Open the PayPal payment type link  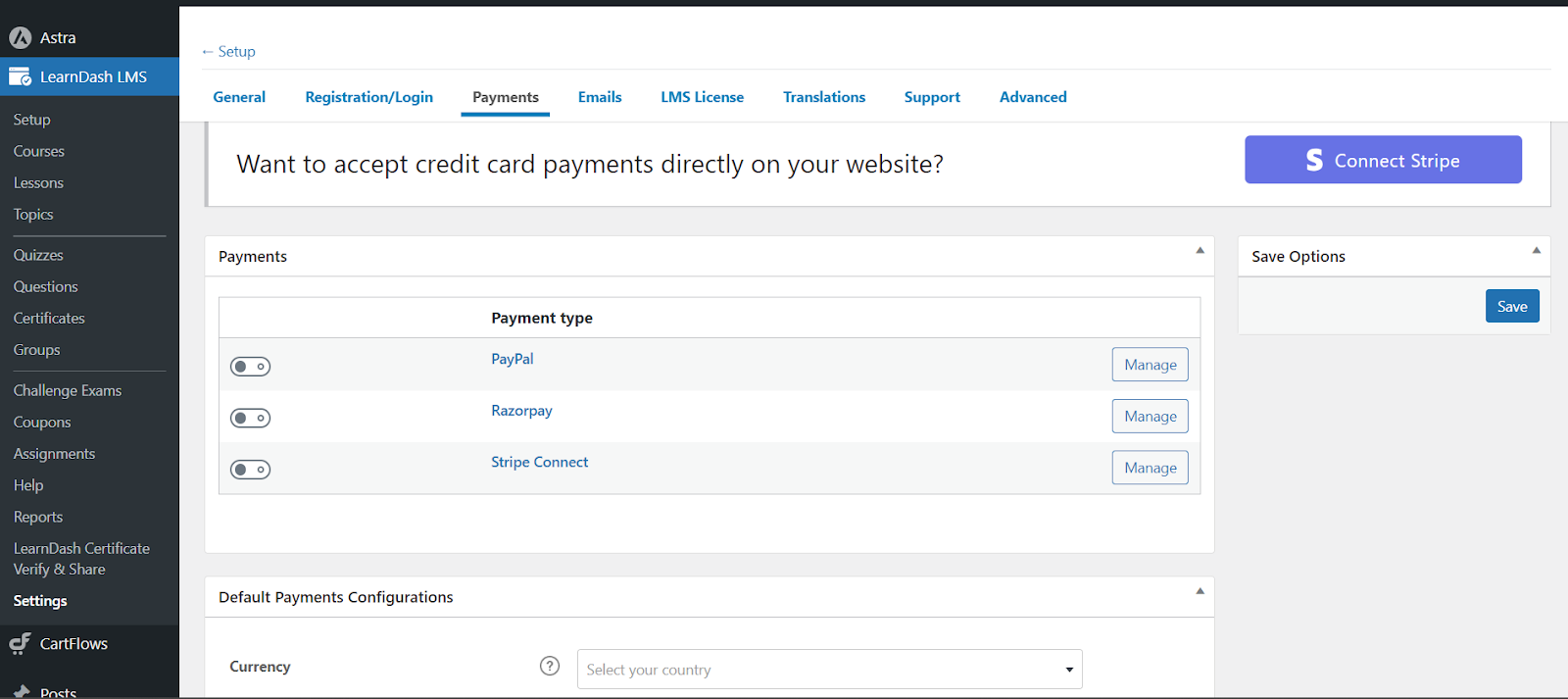tap(513, 359)
